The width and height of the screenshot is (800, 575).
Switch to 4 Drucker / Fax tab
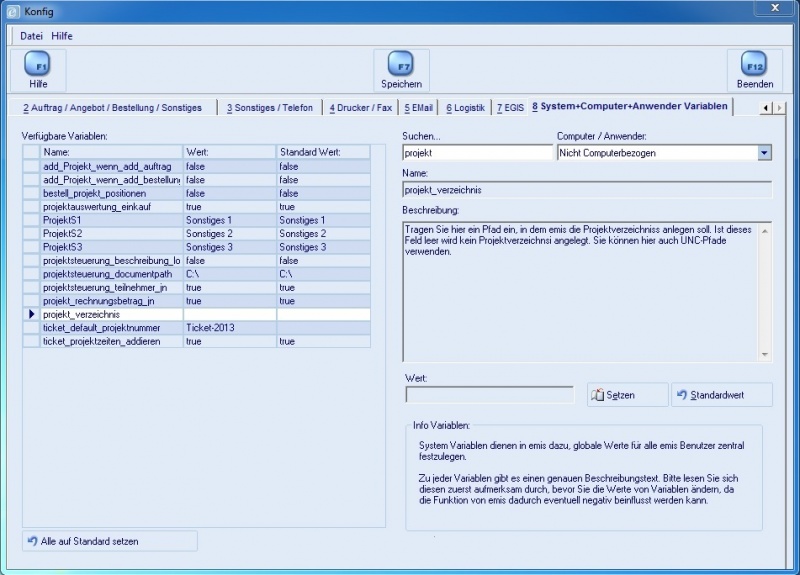coord(361,108)
